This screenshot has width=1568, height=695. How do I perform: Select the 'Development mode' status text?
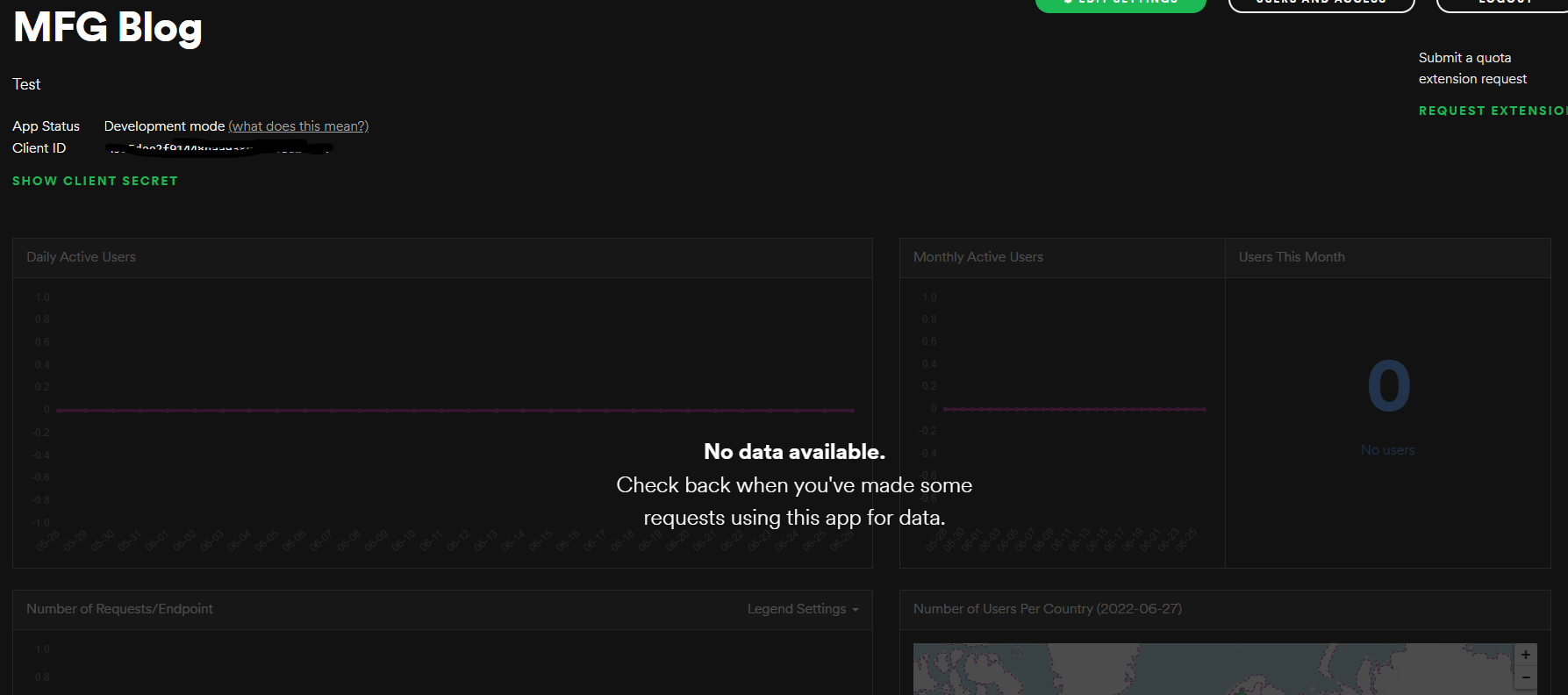click(x=164, y=126)
